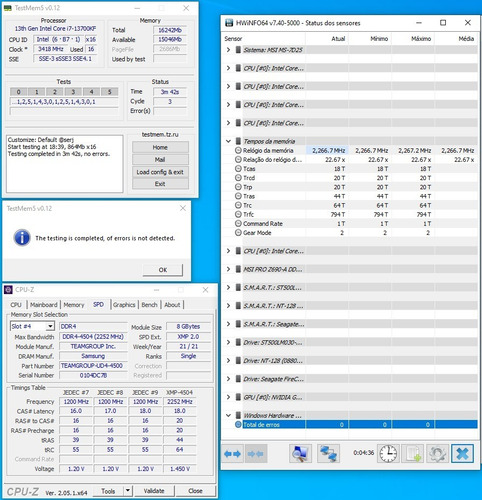Expand the GPU [#0]: NVIDIA group

228,397
